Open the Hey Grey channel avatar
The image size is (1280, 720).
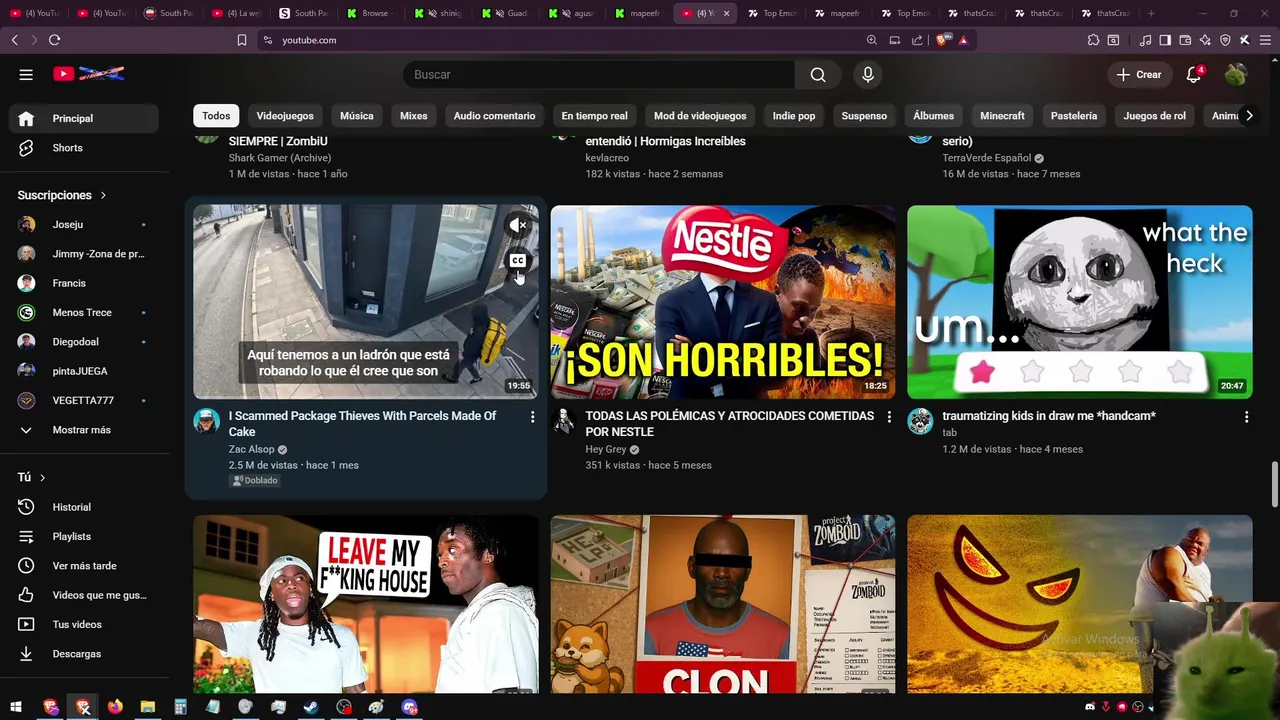click(564, 421)
